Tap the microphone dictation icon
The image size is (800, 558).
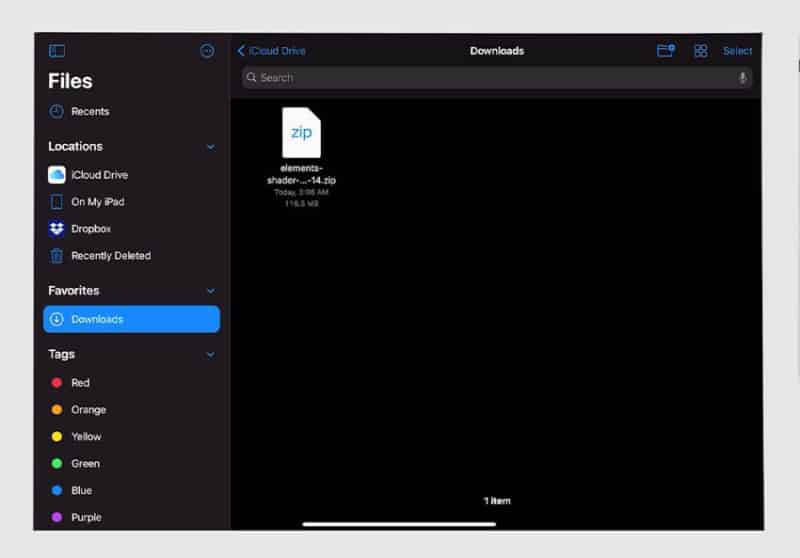(x=742, y=78)
